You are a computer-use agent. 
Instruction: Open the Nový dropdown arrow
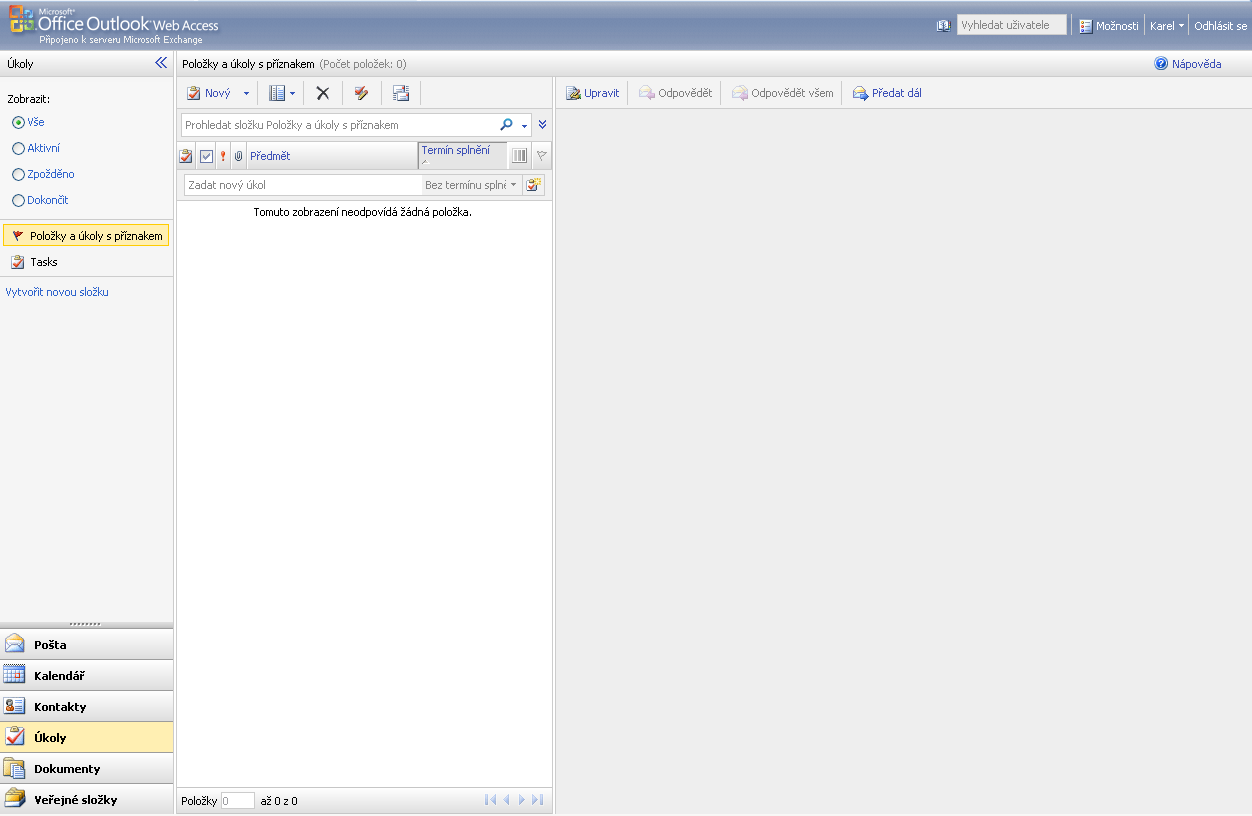246,92
